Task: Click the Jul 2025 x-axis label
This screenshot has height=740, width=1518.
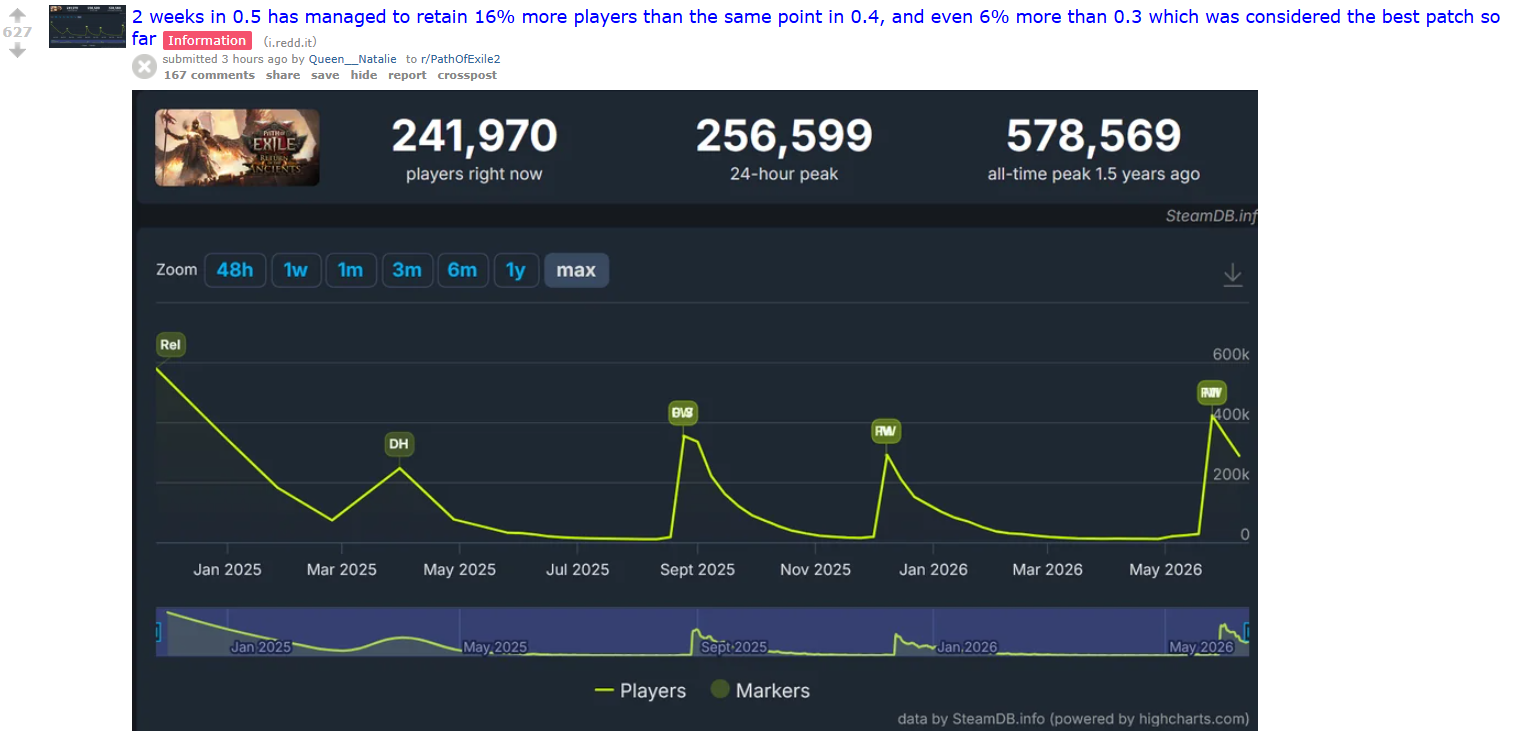Action: [578, 570]
